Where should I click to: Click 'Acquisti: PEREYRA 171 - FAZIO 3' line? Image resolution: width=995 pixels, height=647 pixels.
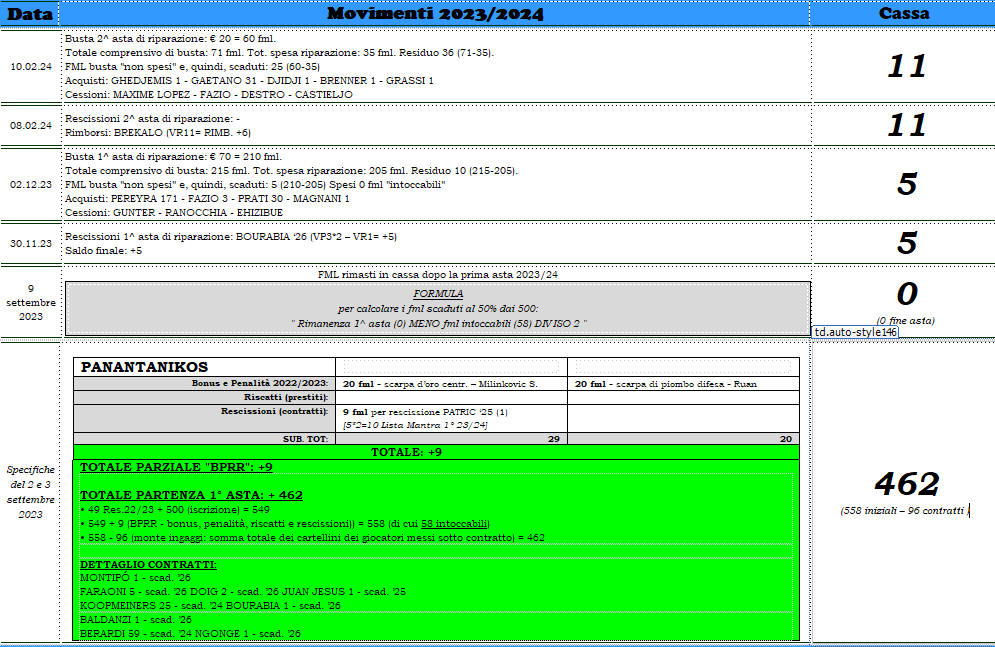(208, 199)
